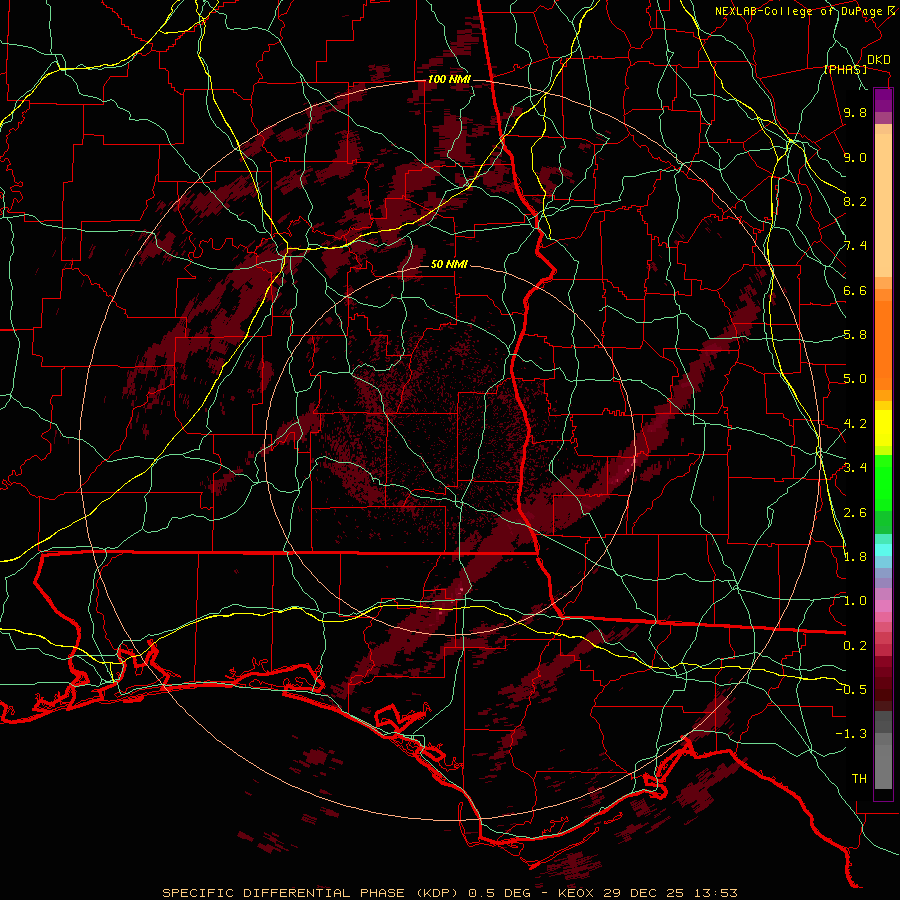Click the 50 NMI range ring label
The image size is (900, 900).
(x=449, y=264)
